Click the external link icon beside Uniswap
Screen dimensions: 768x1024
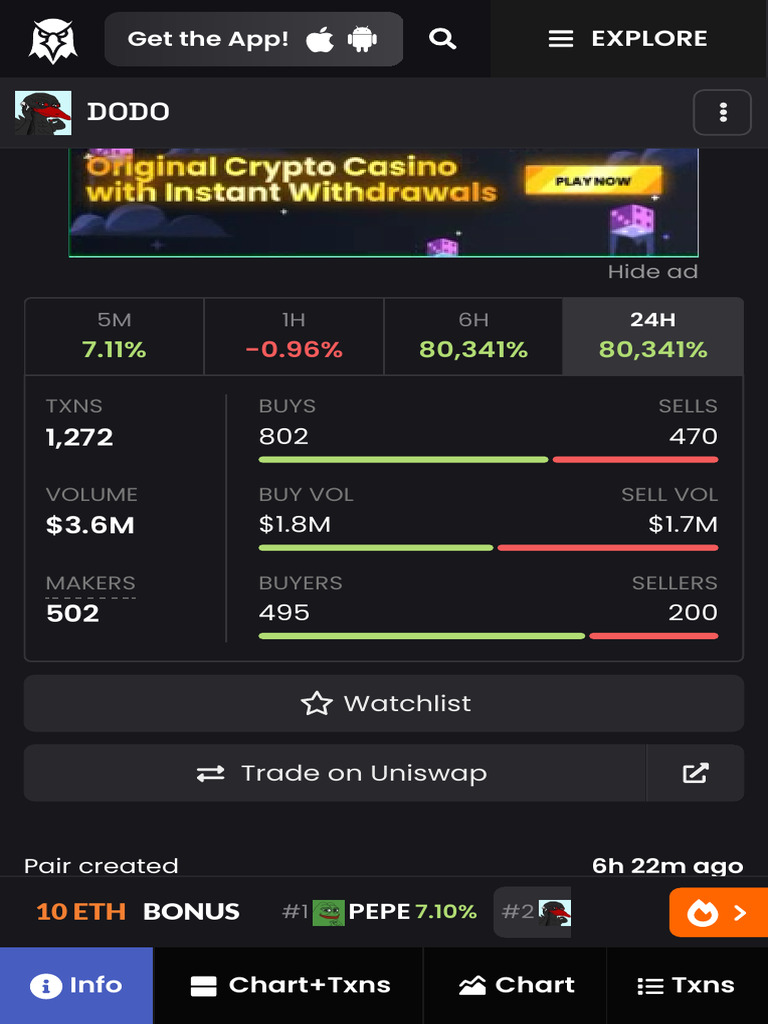point(695,773)
